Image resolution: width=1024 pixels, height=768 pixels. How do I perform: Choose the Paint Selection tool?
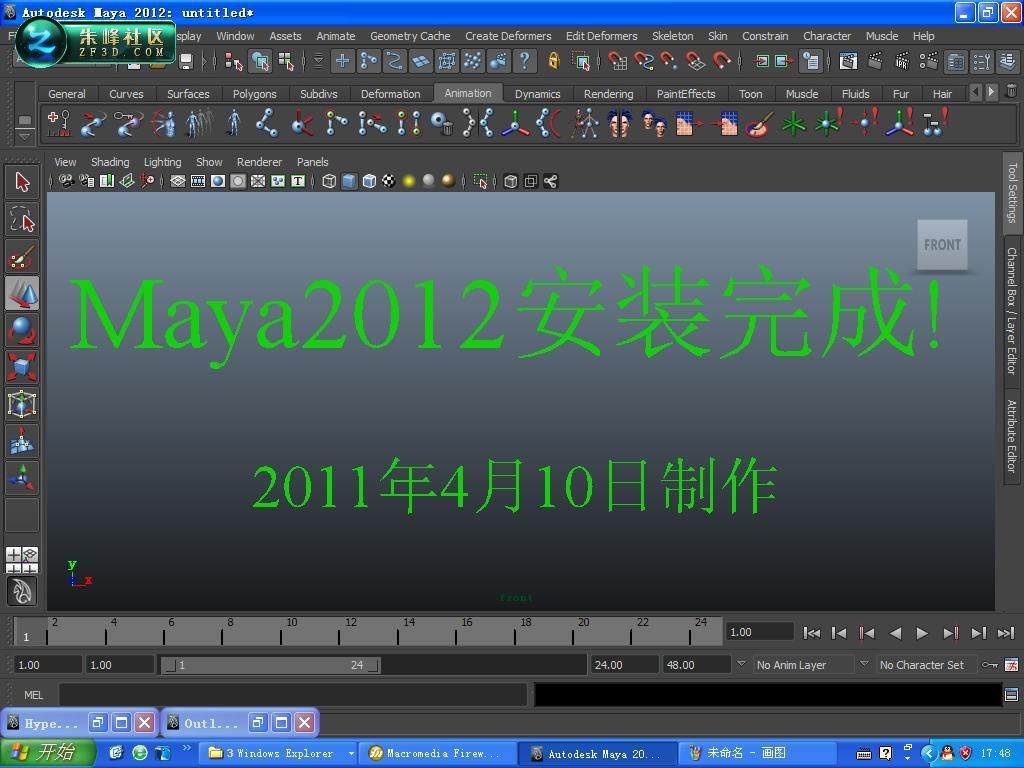tap(22, 256)
